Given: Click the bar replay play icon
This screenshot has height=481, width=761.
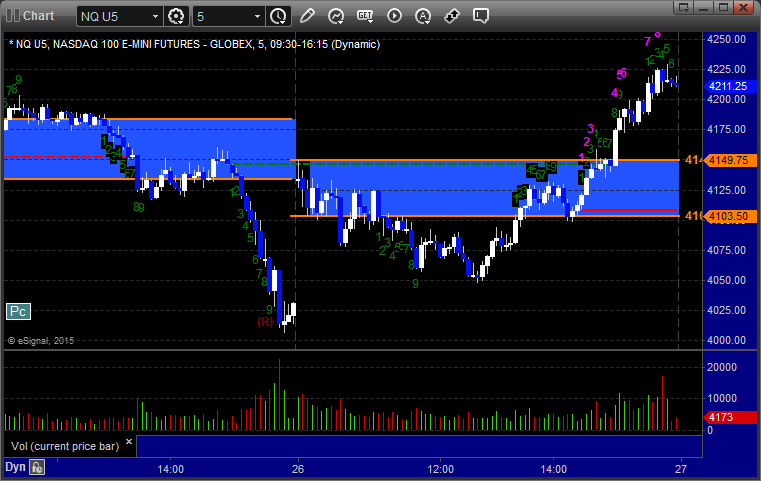Looking at the screenshot, I should pos(394,16).
